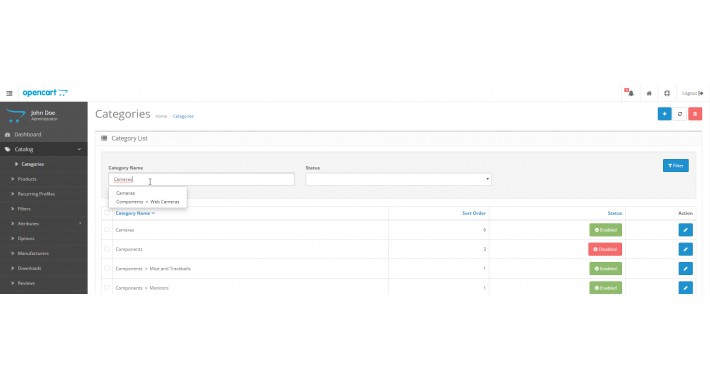Expand the Attributes submenu arrow
The height and width of the screenshot is (380, 710).
[x=80, y=223]
